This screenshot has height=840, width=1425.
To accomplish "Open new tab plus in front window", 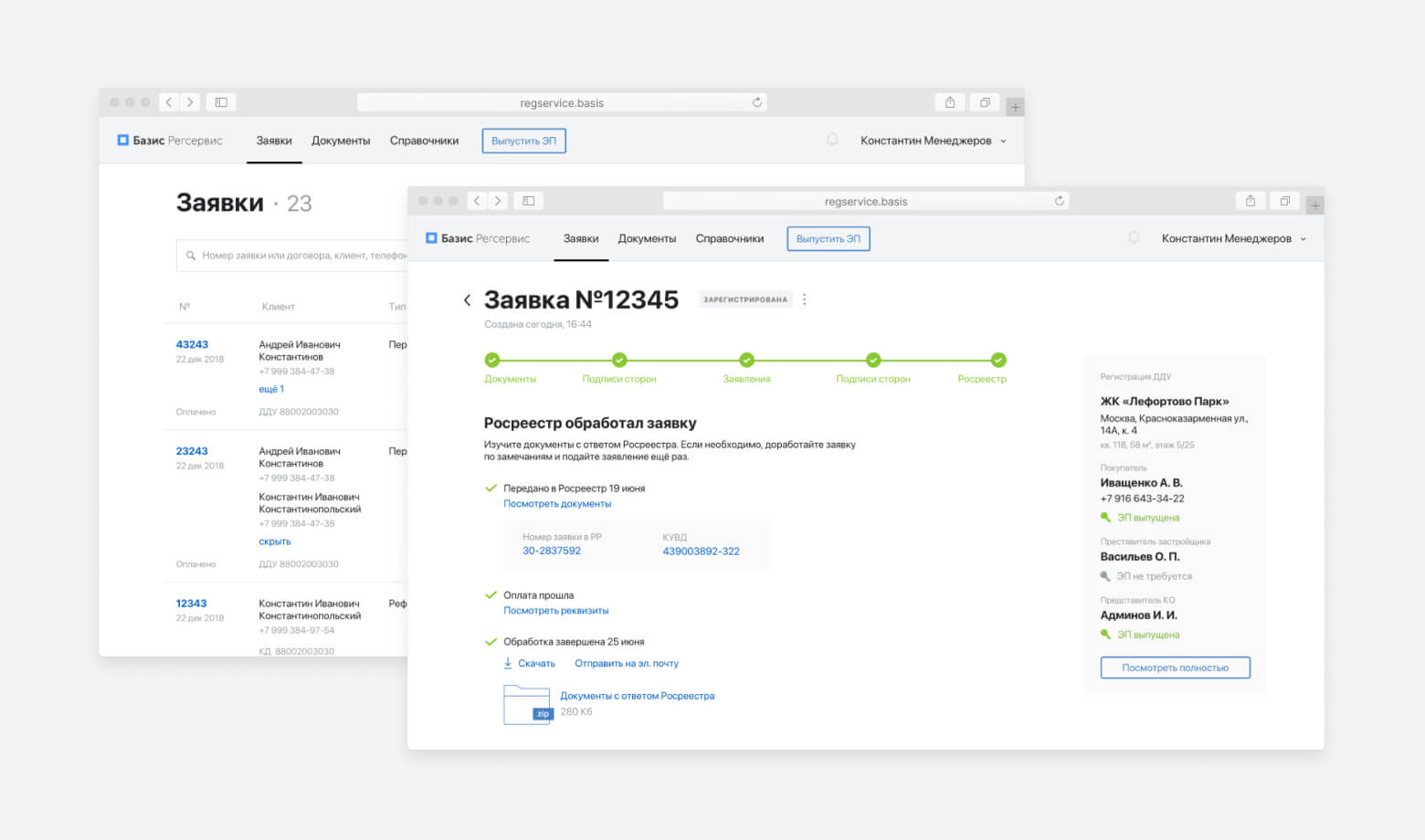I will (x=1315, y=205).
